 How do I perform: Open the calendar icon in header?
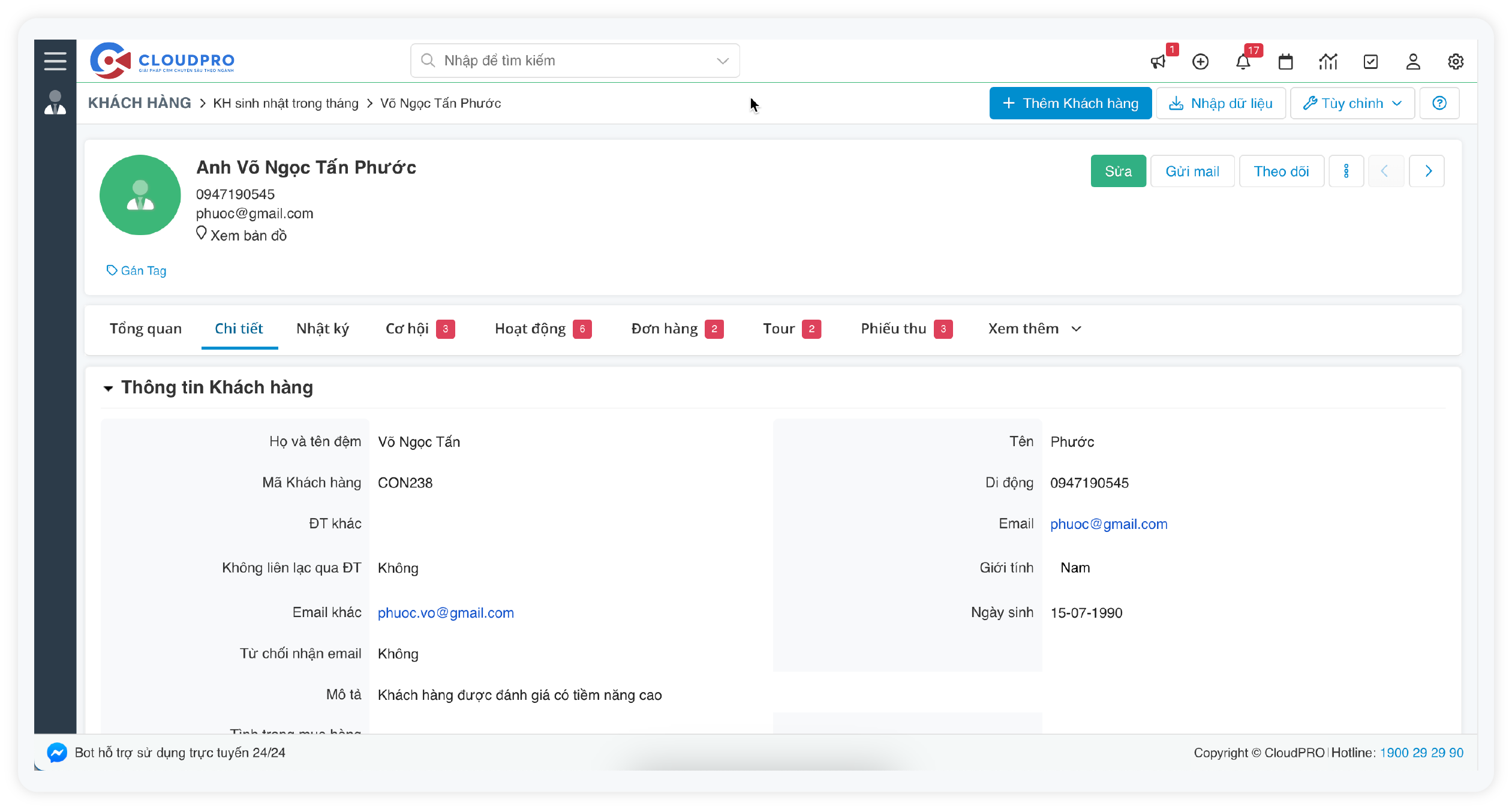point(1285,62)
